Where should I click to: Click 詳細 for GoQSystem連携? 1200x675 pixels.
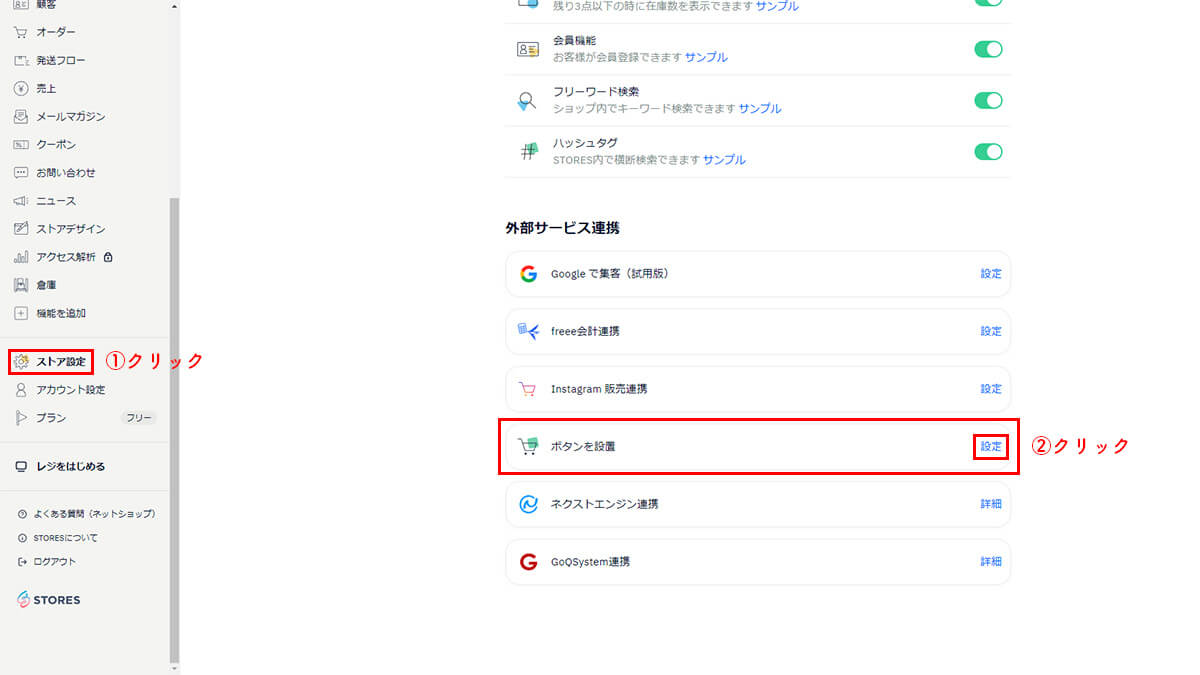991,562
